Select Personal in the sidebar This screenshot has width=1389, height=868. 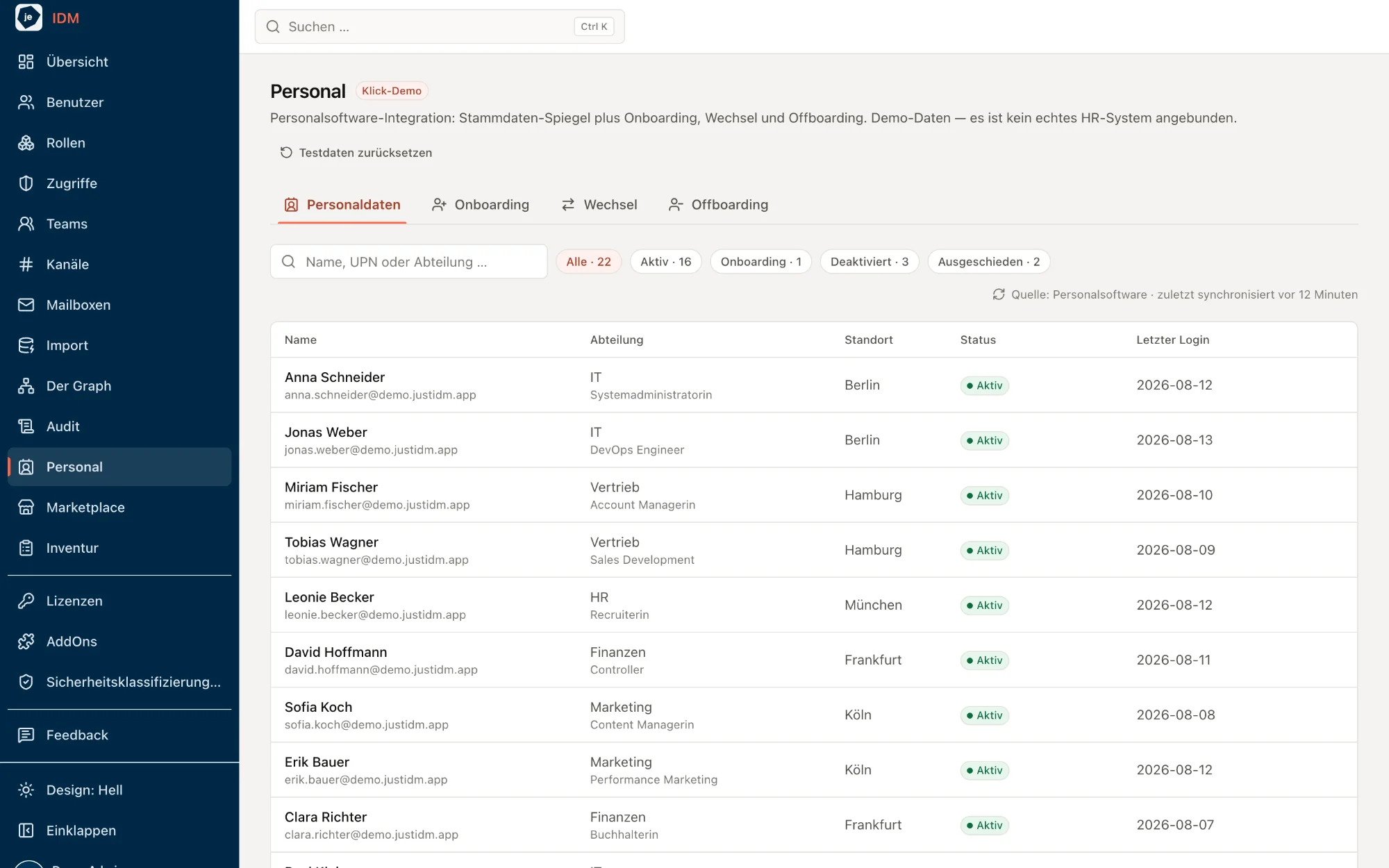point(119,467)
